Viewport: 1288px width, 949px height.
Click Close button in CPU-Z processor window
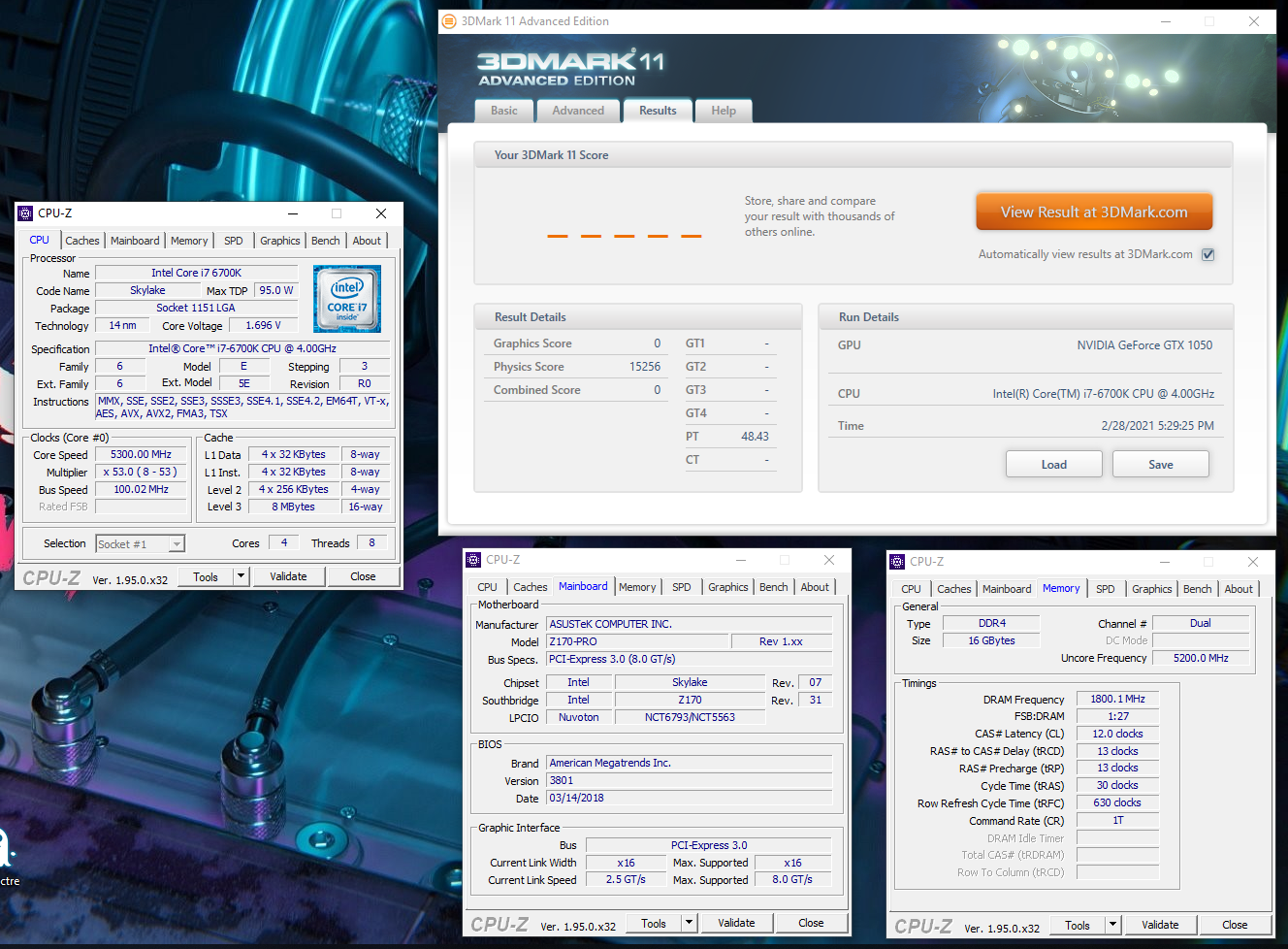point(363,576)
